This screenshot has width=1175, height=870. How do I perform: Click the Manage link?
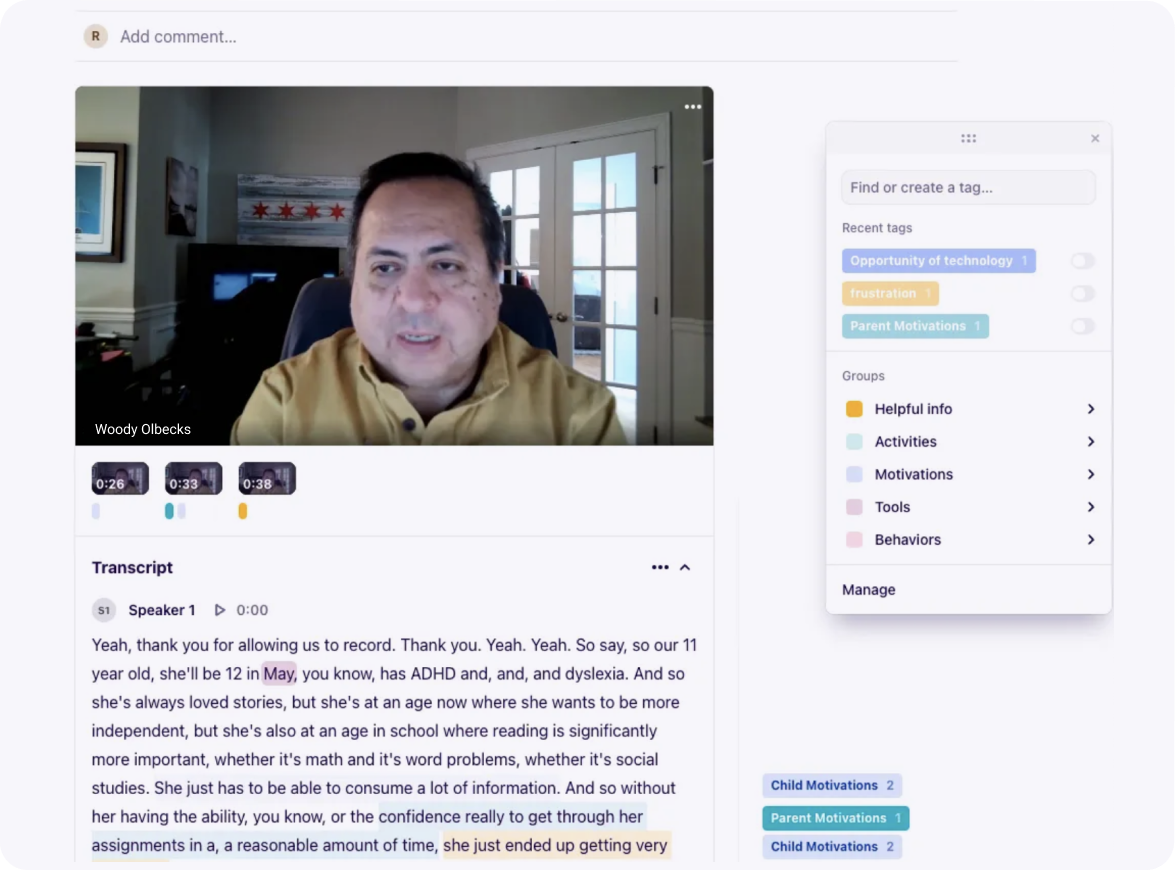point(869,590)
